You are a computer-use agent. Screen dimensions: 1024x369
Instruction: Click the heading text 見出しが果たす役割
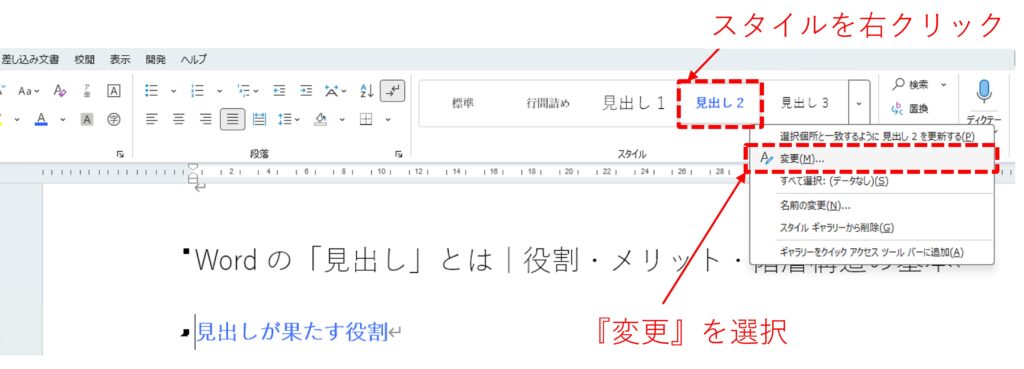click(292, 332)
